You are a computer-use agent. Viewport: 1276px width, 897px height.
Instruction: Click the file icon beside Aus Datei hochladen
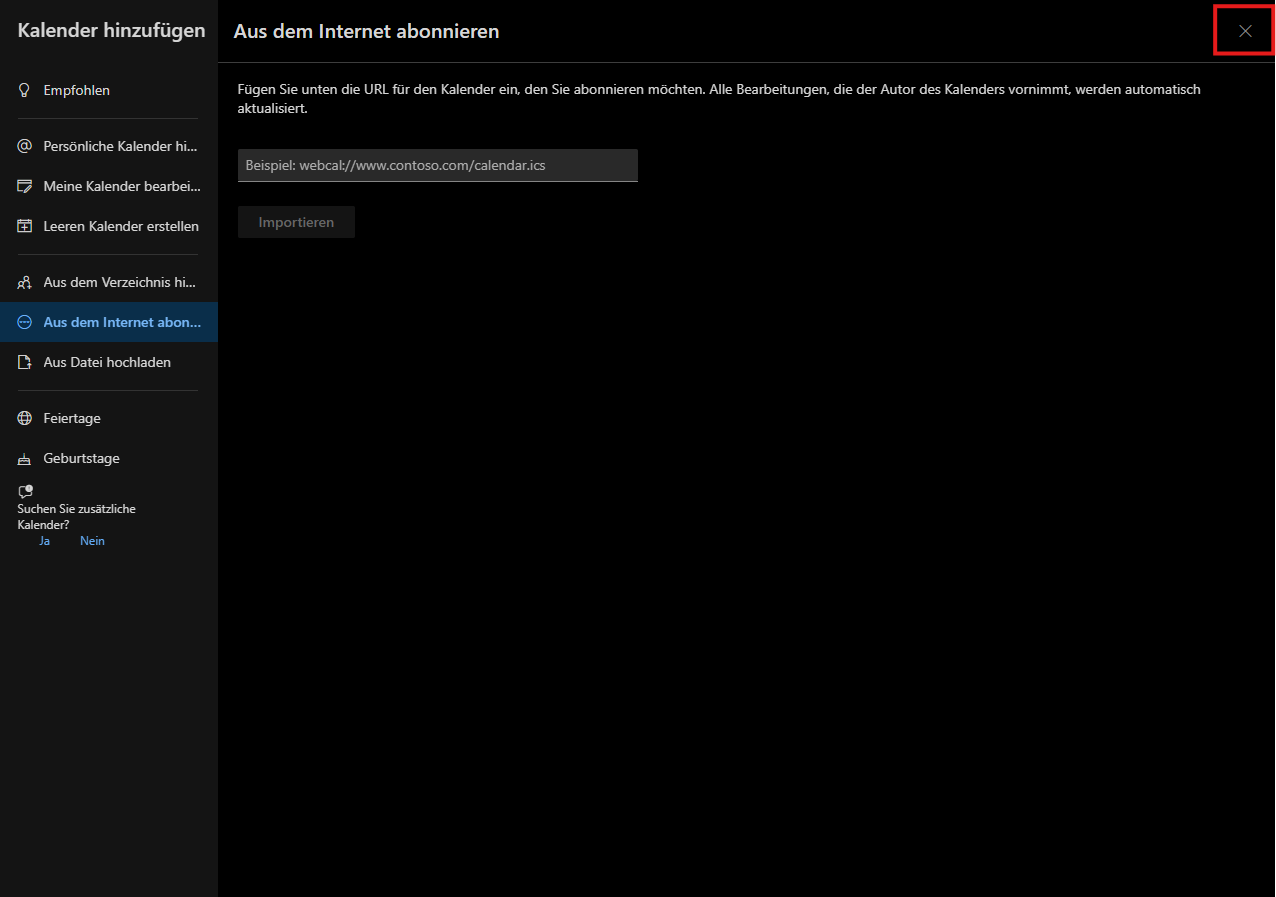tap(25, 362)
